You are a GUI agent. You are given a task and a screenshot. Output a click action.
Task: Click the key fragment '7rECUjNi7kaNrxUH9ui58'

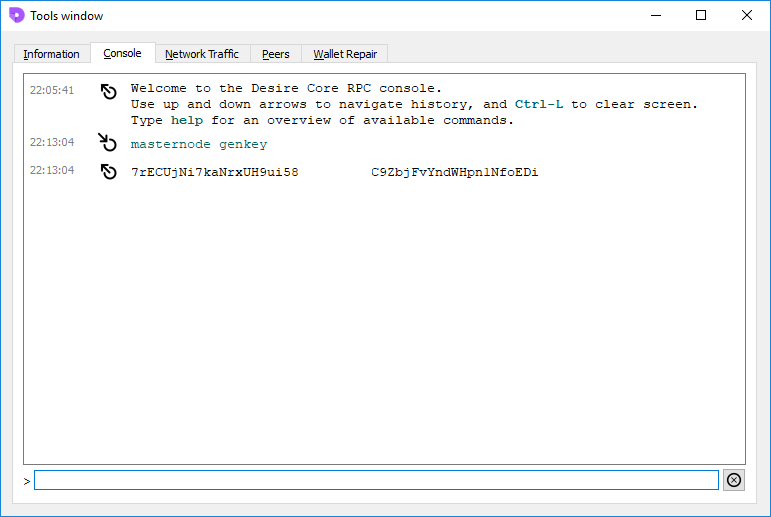click(x=214, y=172)
